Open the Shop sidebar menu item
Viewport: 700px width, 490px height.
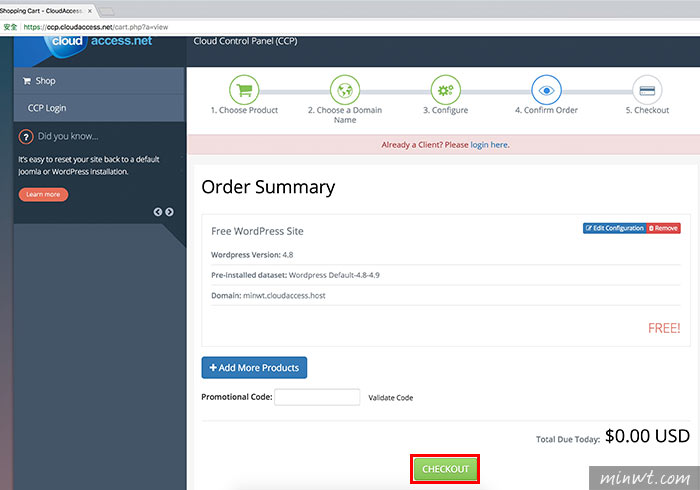pyautogui.click(x=99, y=81)
